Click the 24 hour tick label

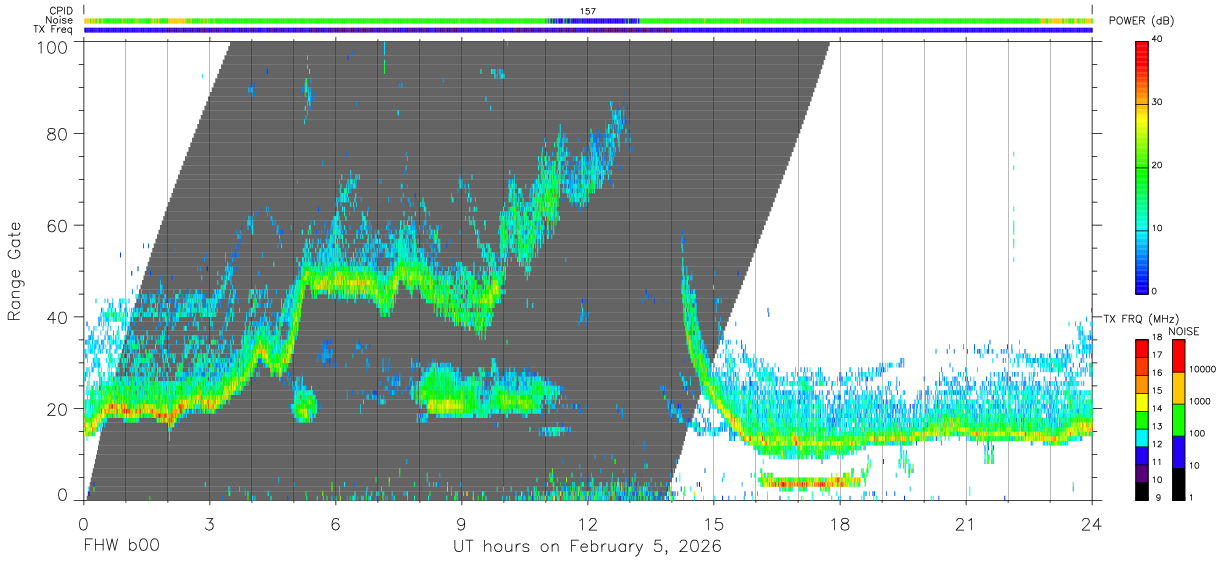[1092, 524]
